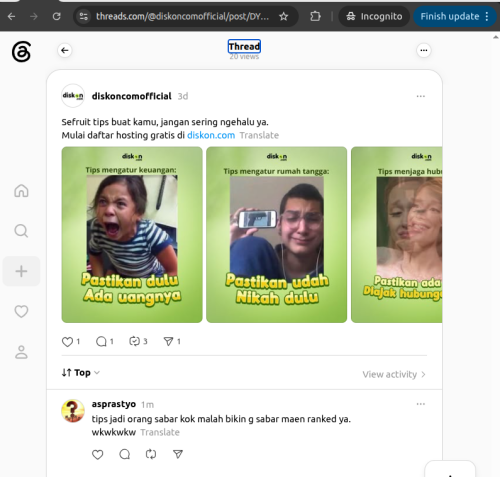
Task: Like the asprastyo reply
Action: coord(97,454)
